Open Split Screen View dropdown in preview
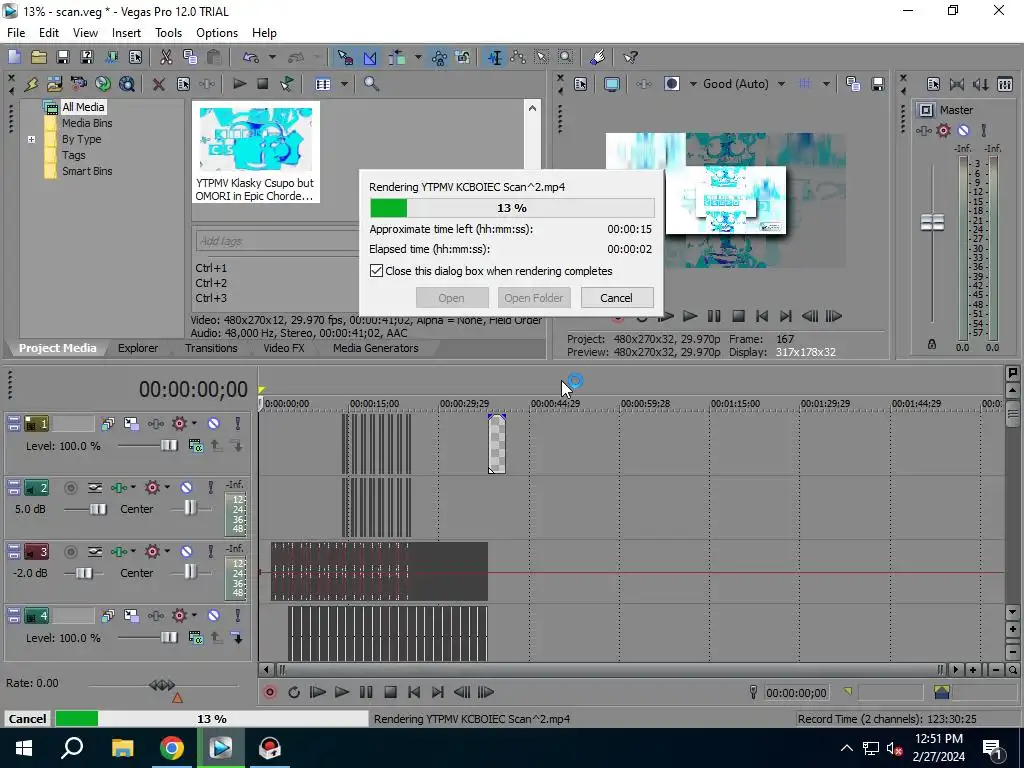Screen dimensions: 1024x768 coord(693,84)
